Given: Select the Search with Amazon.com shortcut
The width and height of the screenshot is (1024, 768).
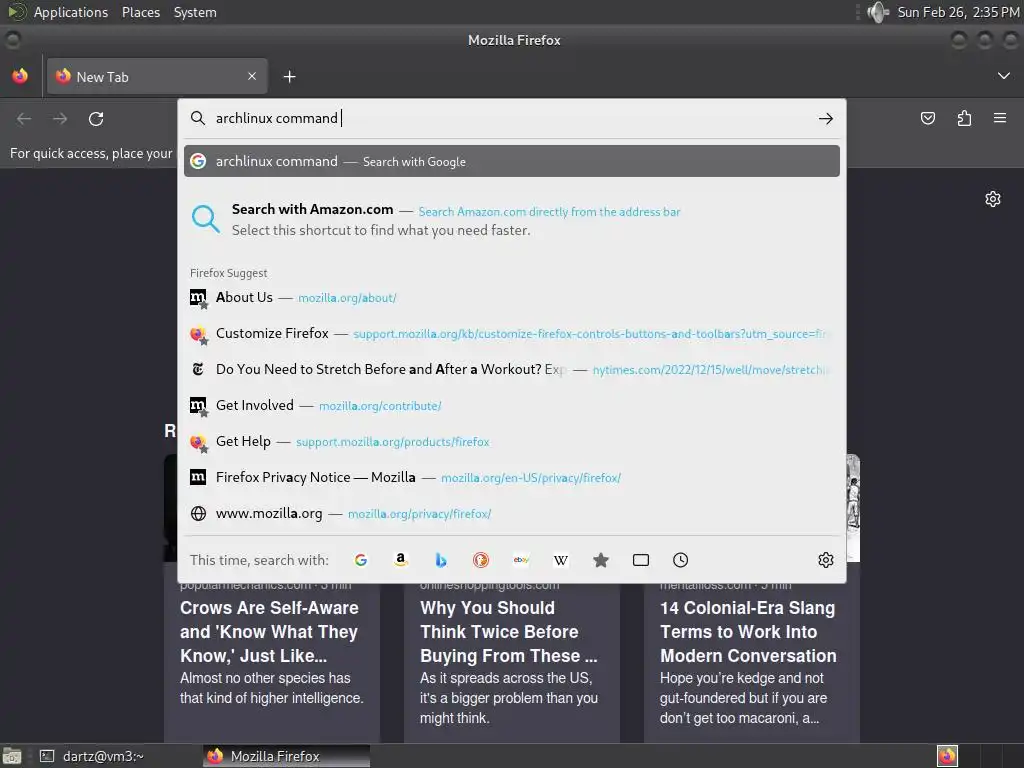Looking at the screenshot, I should 512,219.
